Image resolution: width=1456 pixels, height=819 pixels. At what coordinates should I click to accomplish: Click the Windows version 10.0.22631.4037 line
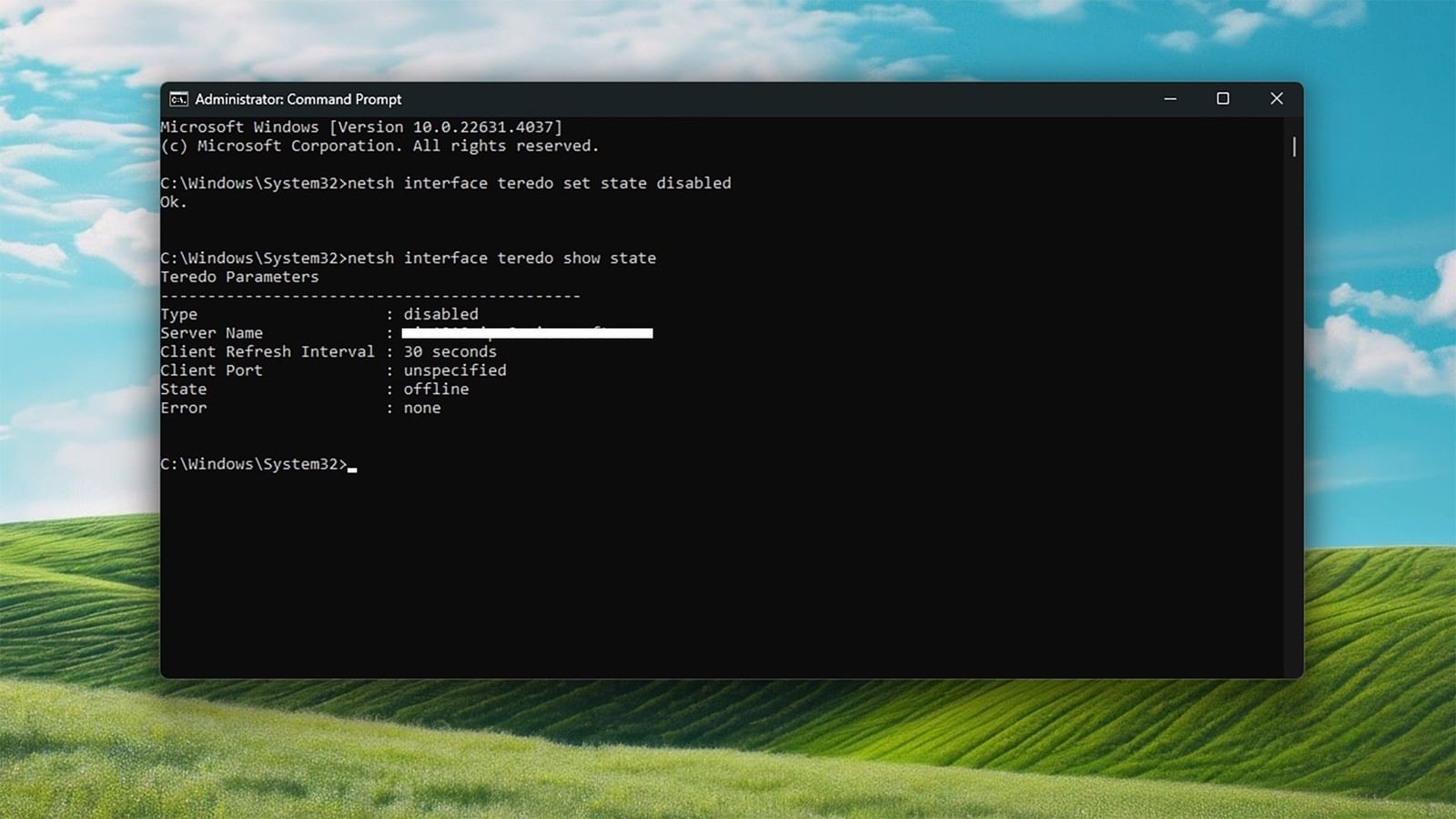[x=361, y=127]
